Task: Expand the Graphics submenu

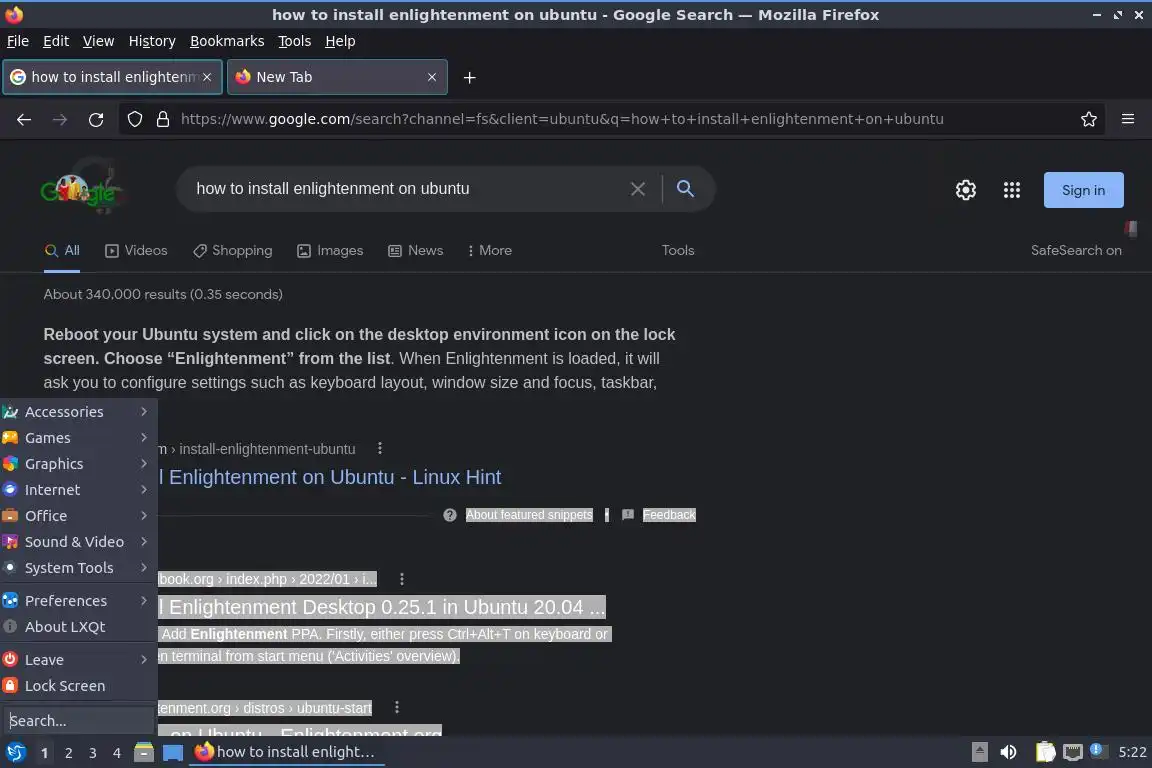Action: pyautogui.click(x=79, y=464)
